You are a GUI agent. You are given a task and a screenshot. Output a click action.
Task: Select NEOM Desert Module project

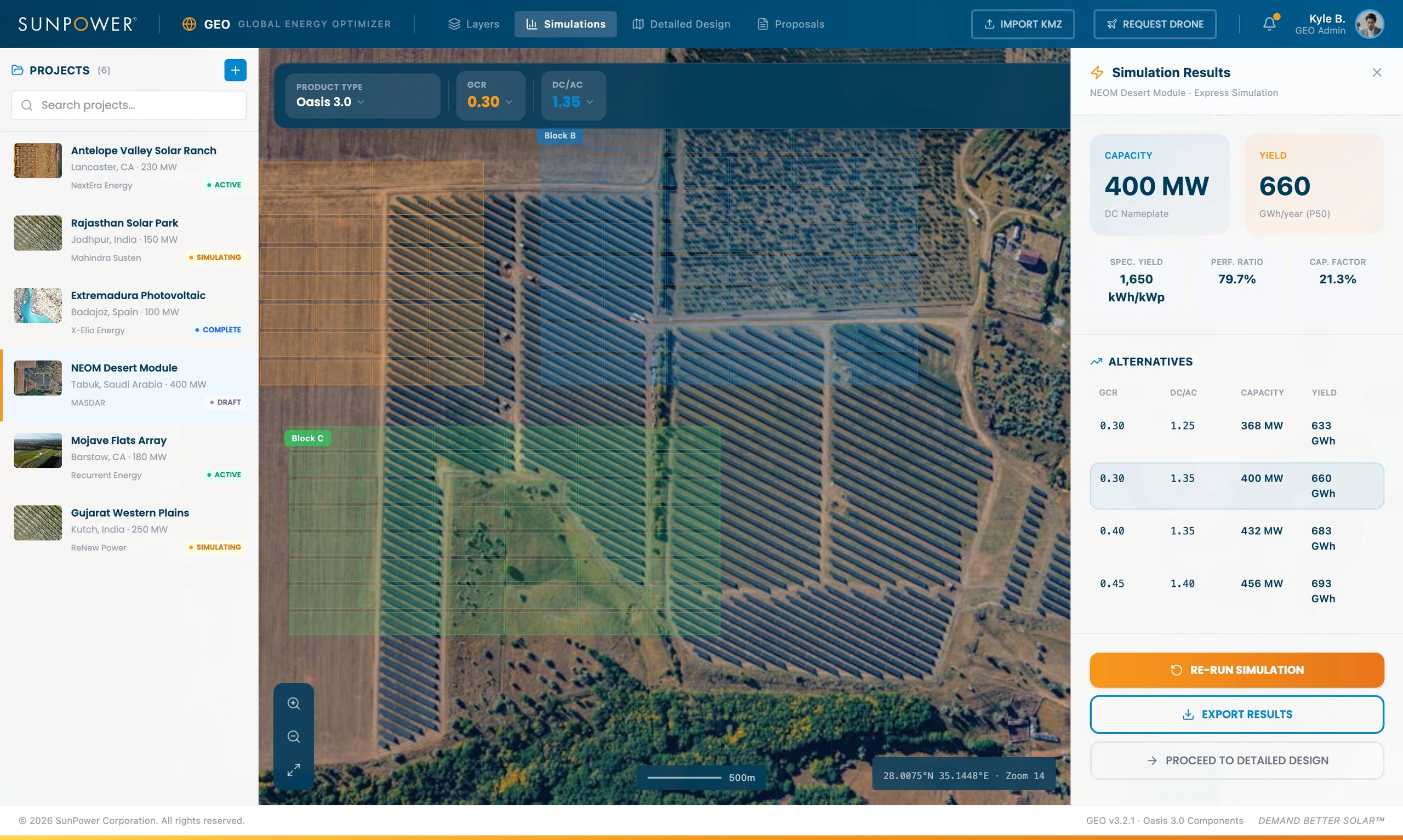pyautogui.click(x=129, y=385)
